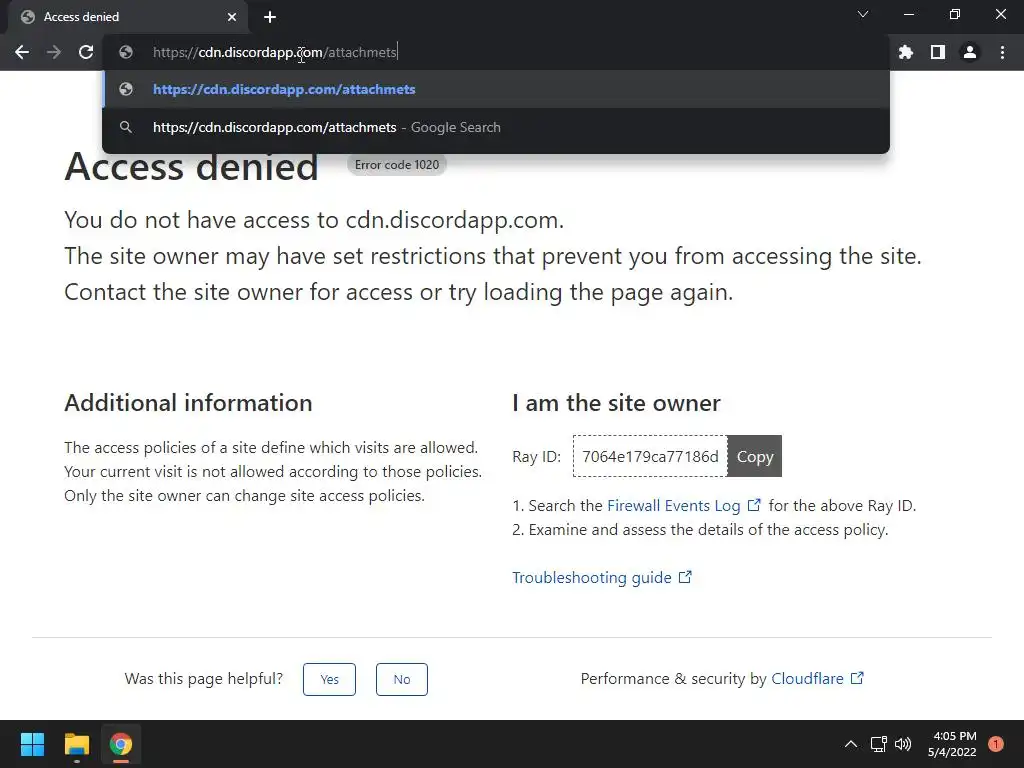Click the Additional information heading

pos(188,403)
